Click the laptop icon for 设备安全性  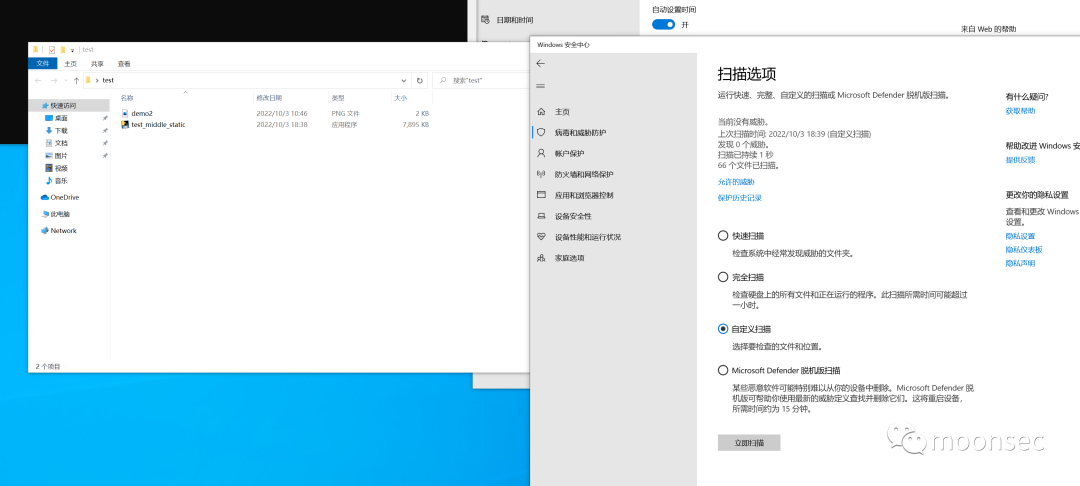coord(541,216)
